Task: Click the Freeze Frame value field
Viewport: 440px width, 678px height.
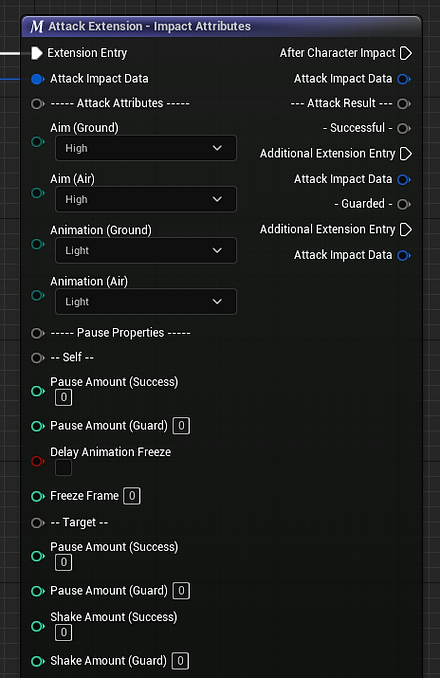Action: 132,496
